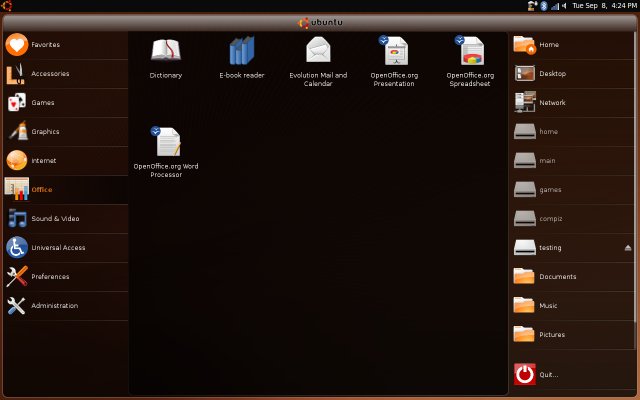Launch the Dictionary application icon
Viewport: 640px width, 400px height.
[x=166, y=50]
